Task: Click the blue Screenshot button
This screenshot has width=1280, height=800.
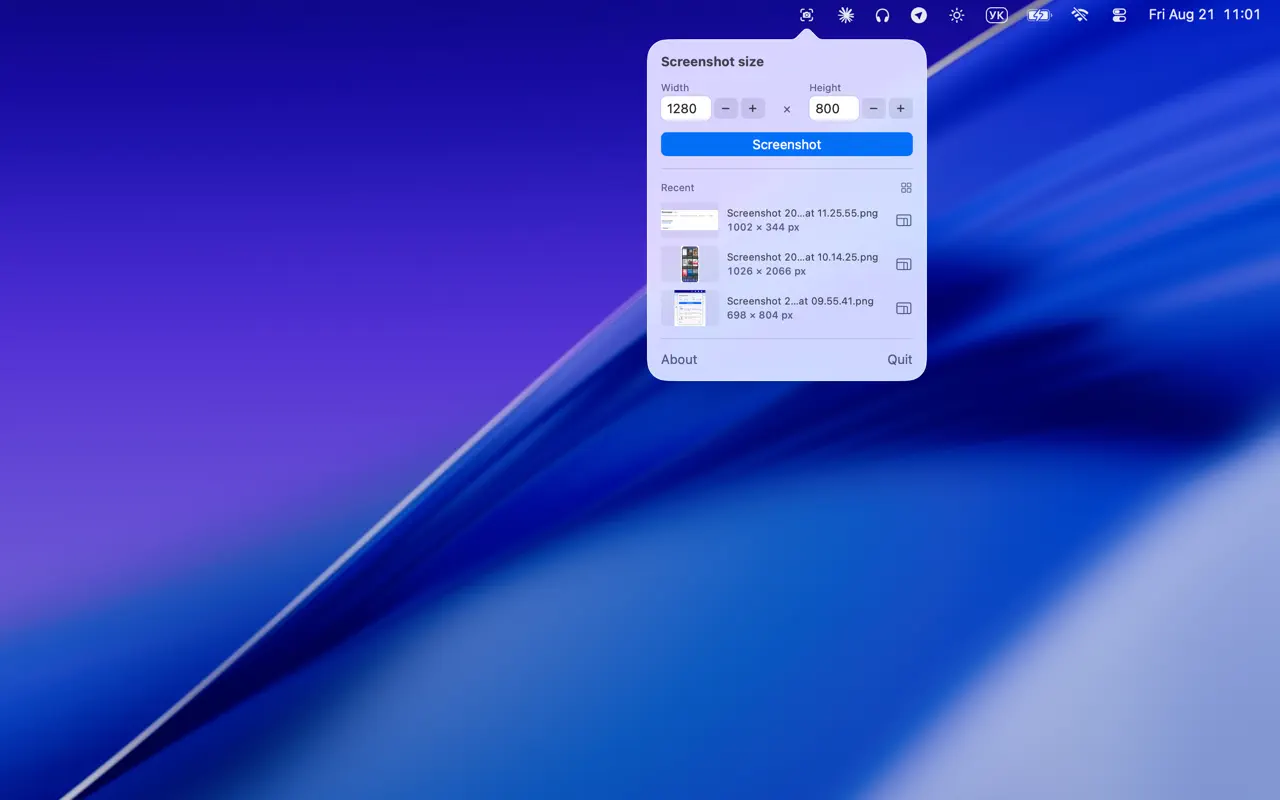Action: [x=787, y=144]
